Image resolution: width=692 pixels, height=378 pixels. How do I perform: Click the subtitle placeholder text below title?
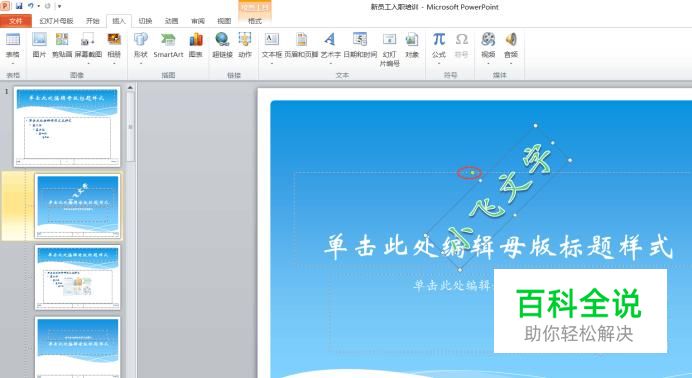click(x=452, y=285)
